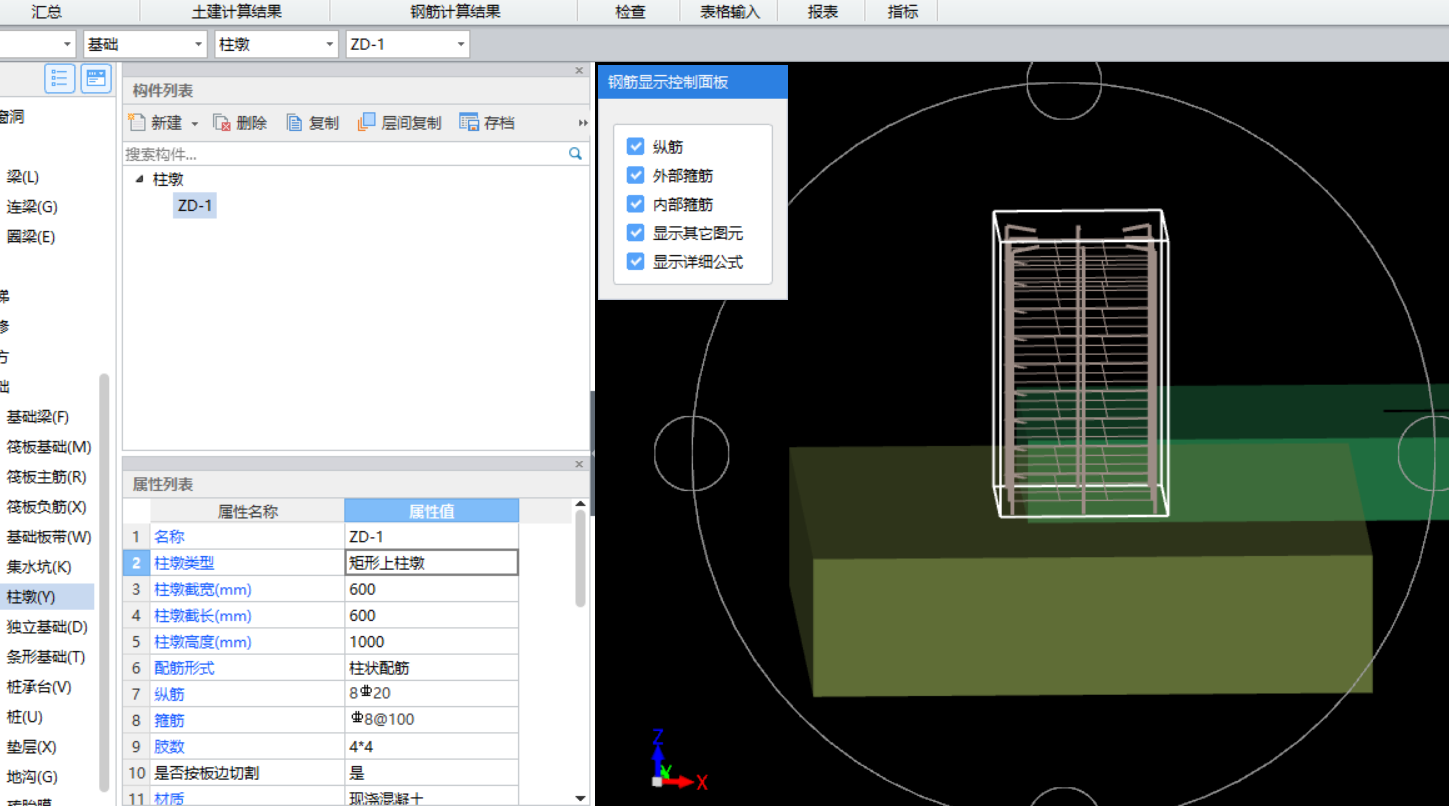Click the 搜索构件 search field
1449x806 pixels.
(x=345, y=154)
